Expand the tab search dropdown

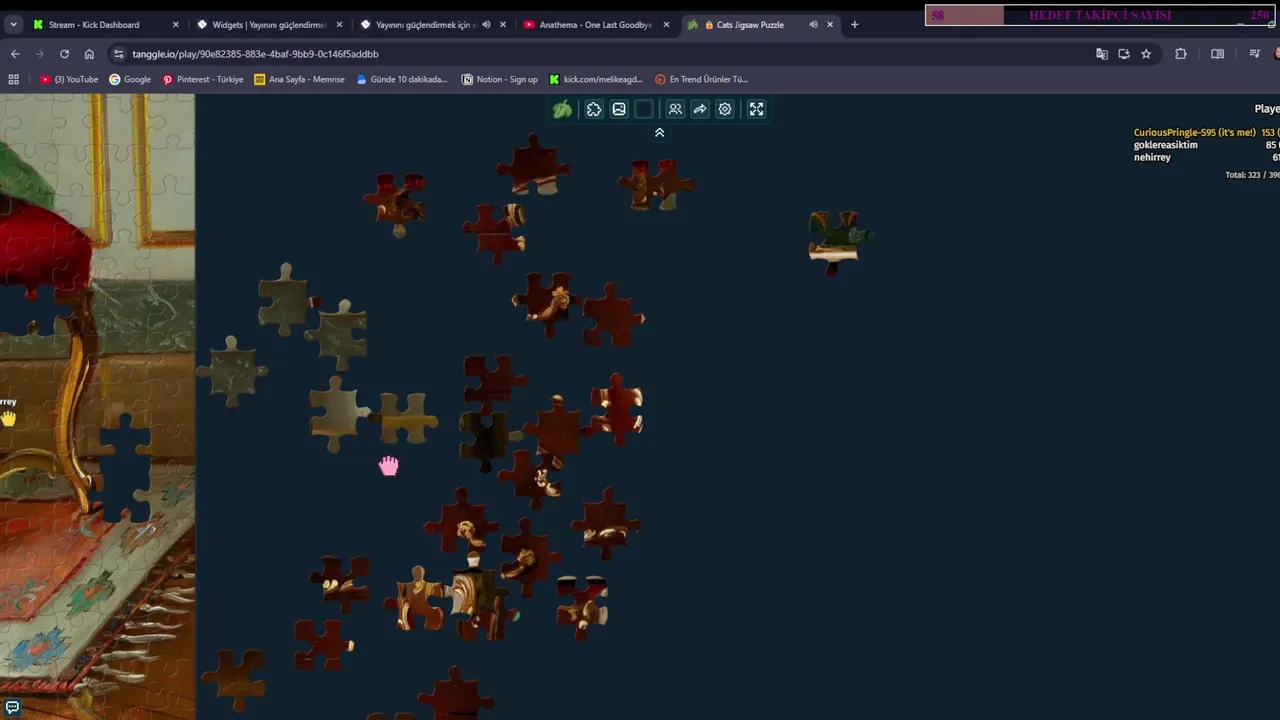(x=13, y=24)
